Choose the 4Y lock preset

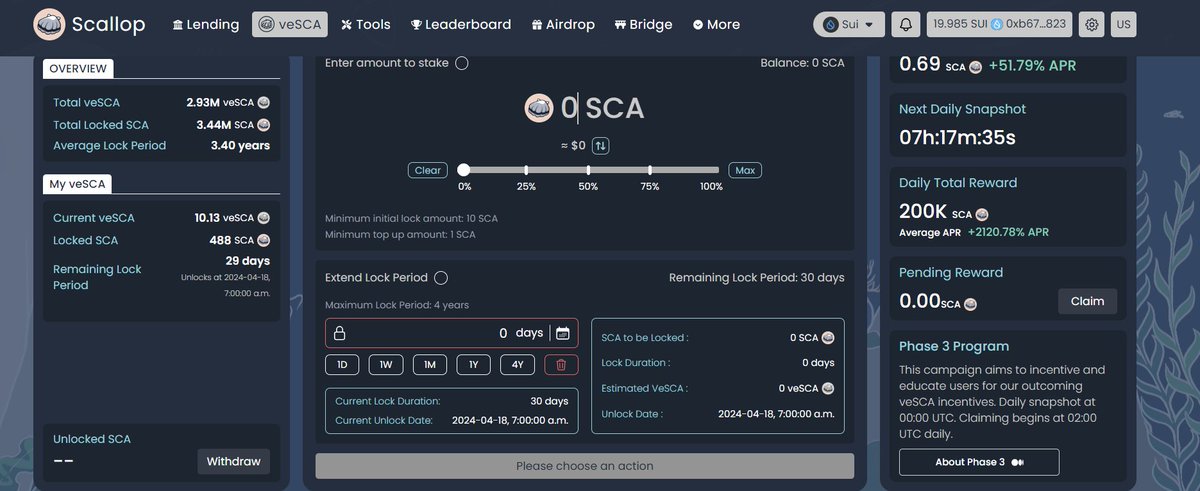pyautogui.click(x=517, y=365)
